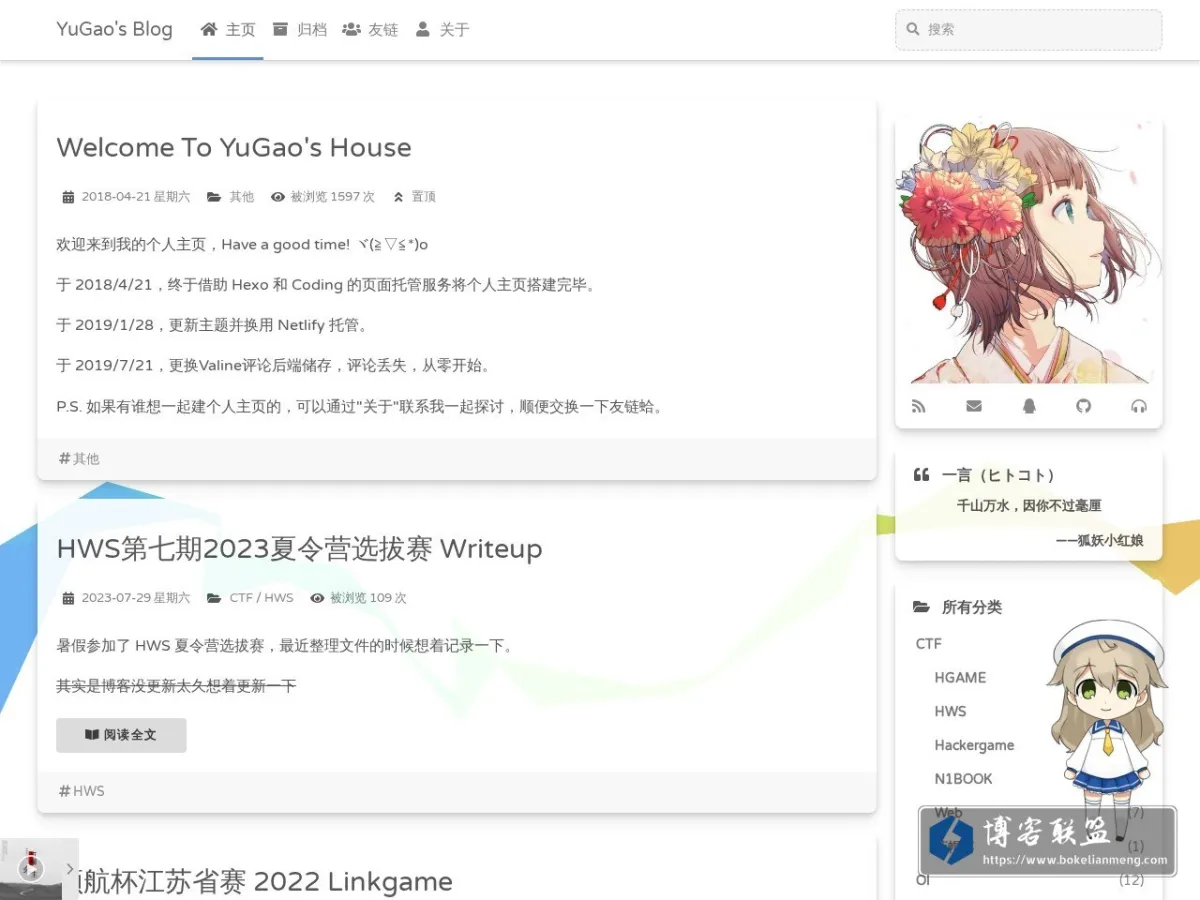
Task: Select the CTF category in sidebar
Action: click(x=929, y=644)
